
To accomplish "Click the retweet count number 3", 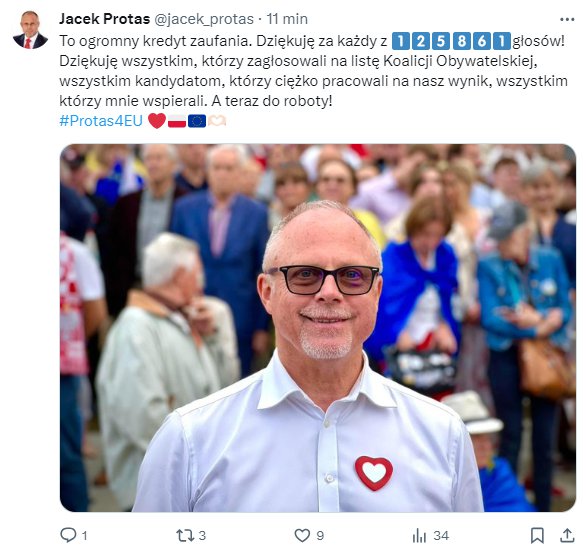I will [202, 535].
